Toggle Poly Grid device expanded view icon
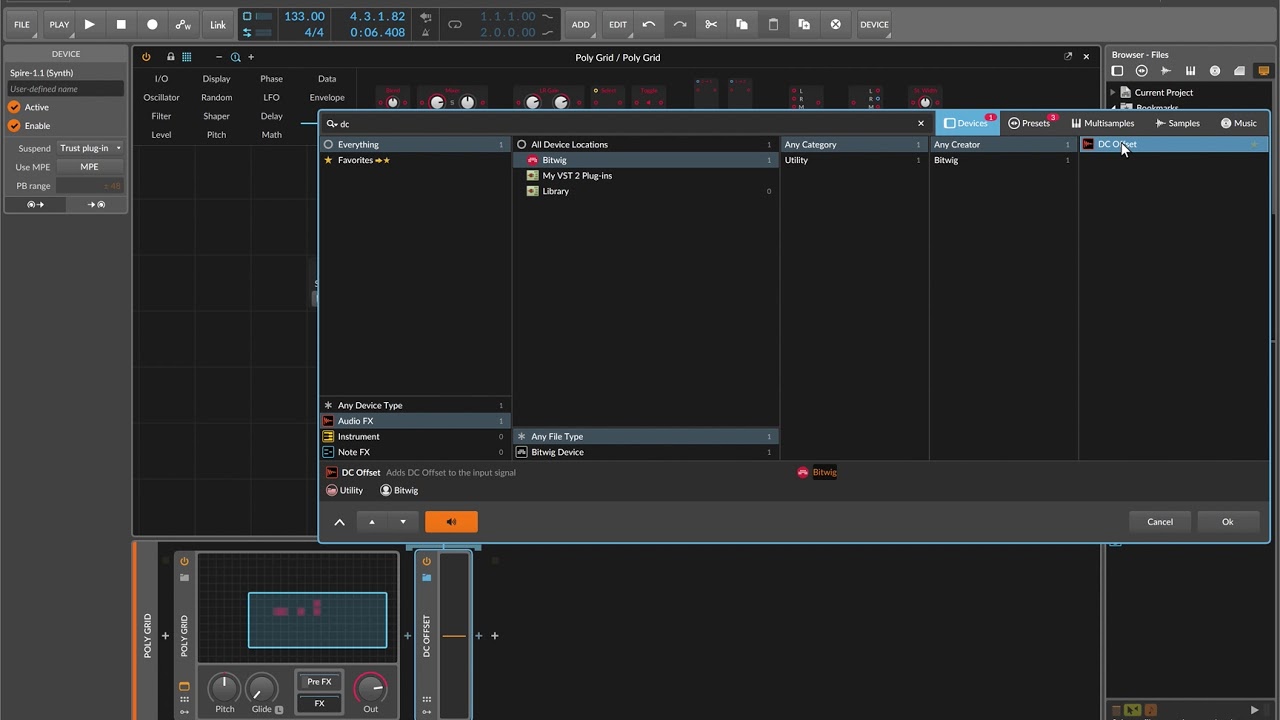Screen dimensions: 1280x720 coord(184,687)
